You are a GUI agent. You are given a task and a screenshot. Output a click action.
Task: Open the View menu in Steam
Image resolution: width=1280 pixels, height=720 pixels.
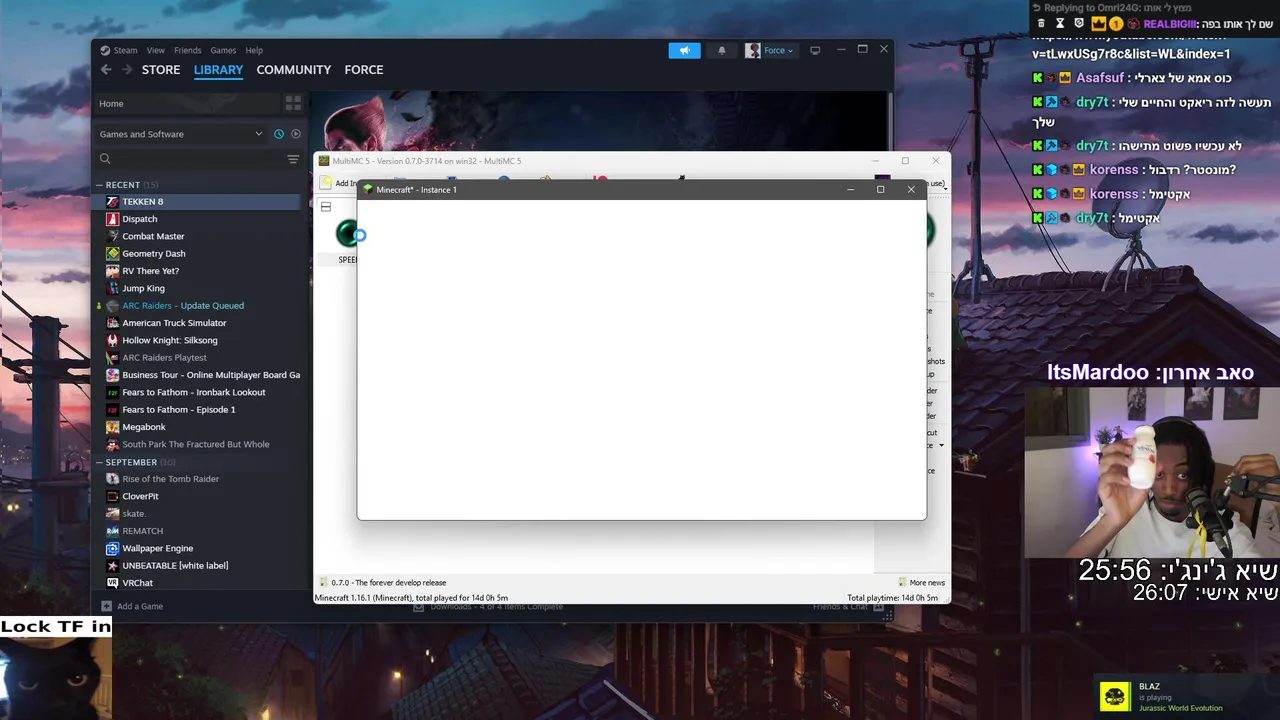(156, 50)
